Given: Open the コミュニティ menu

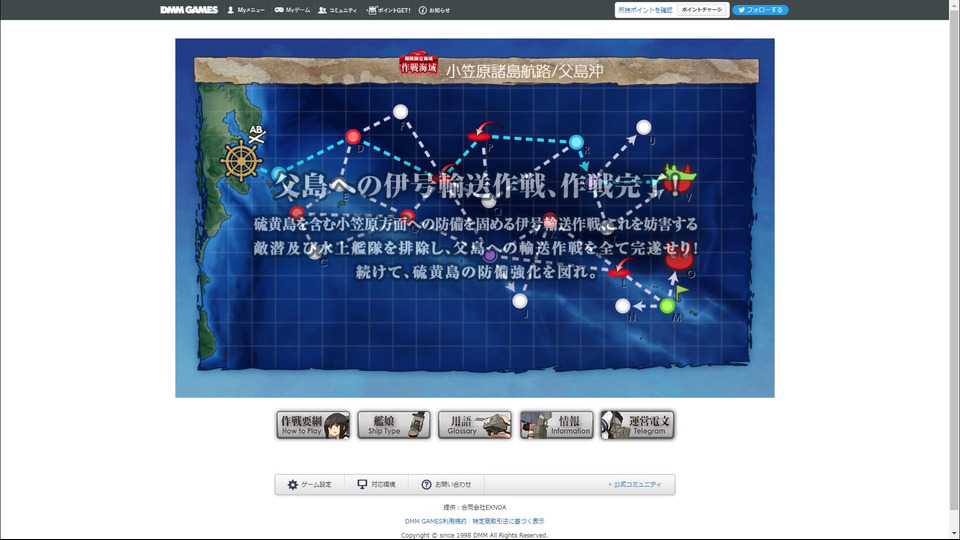Looking at the screenshot, I should pos(337,10).
